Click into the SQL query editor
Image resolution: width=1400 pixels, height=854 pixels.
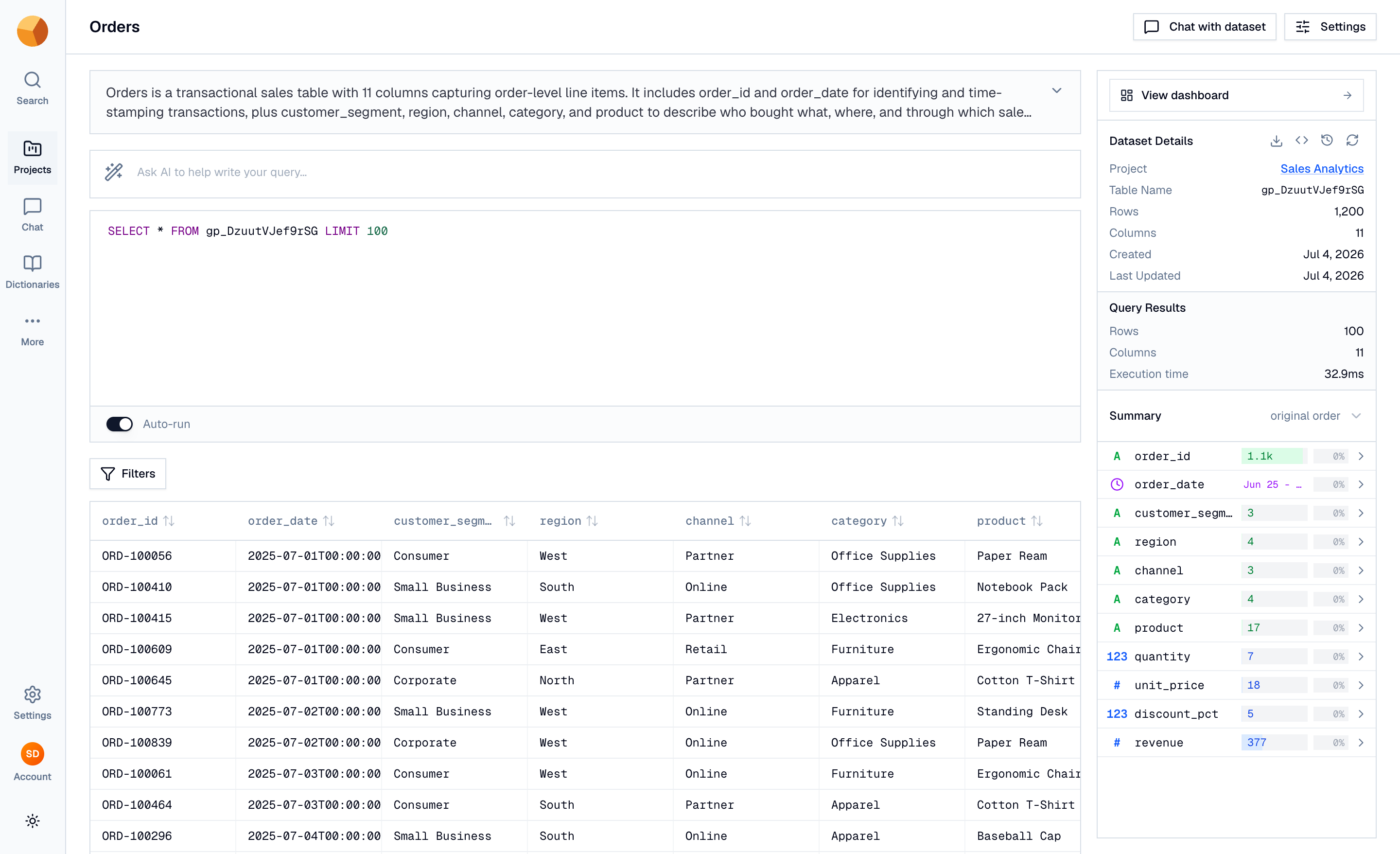click(585, 308)
